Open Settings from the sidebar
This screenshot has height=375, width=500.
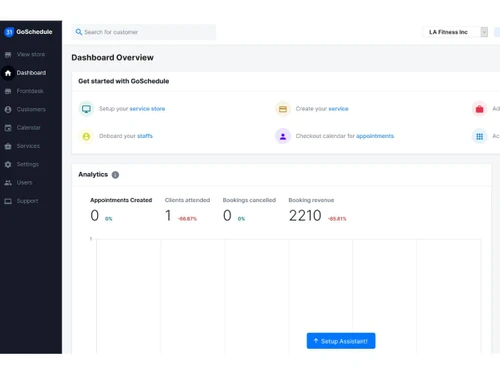(28, 164)
